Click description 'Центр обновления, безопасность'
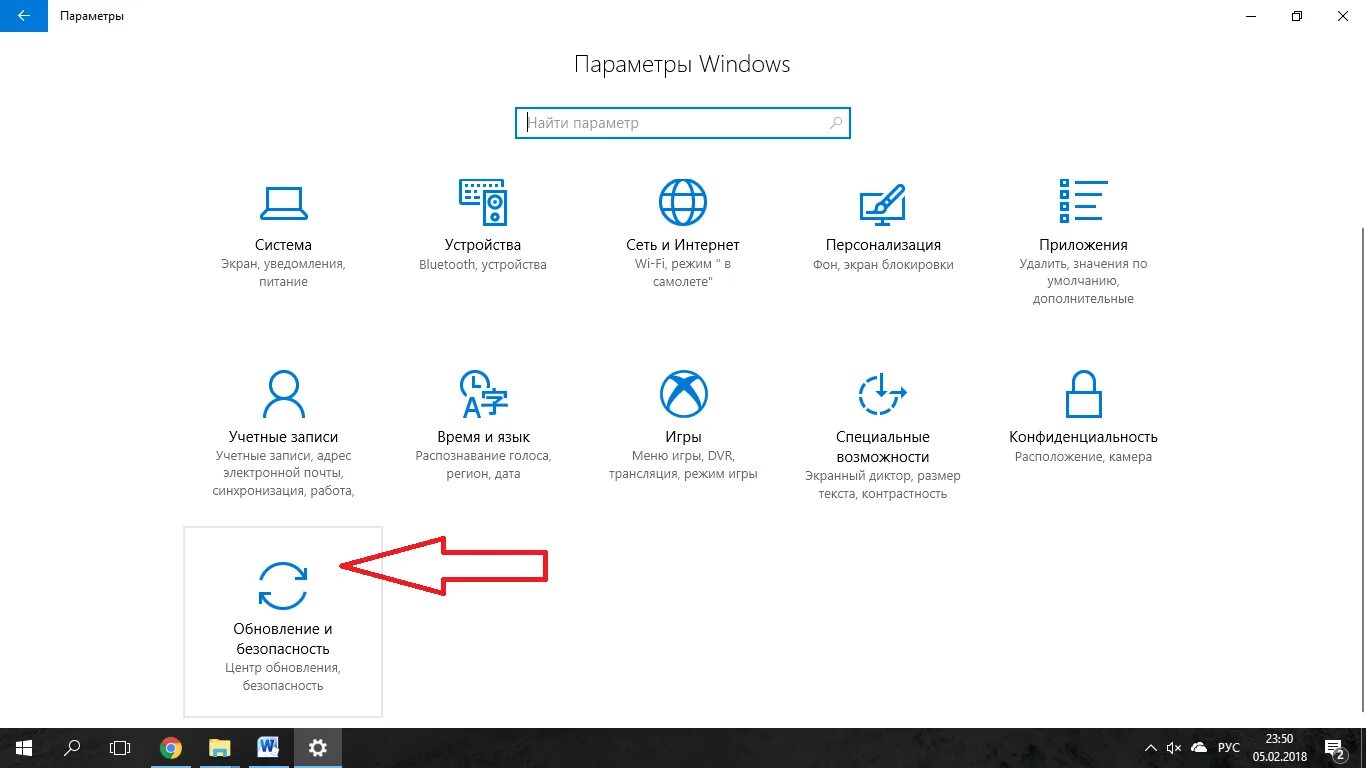Viewport: 1366px width, 768px height. click(x=283, y=677)
